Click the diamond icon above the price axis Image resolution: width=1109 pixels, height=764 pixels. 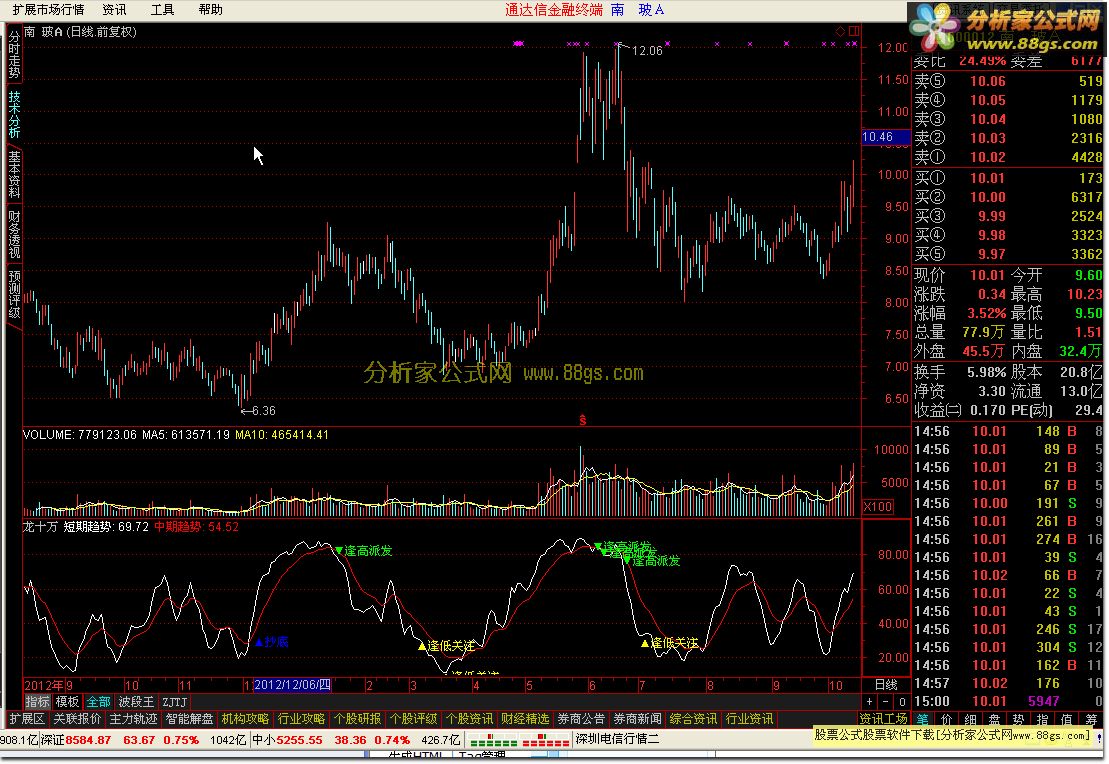840,31
